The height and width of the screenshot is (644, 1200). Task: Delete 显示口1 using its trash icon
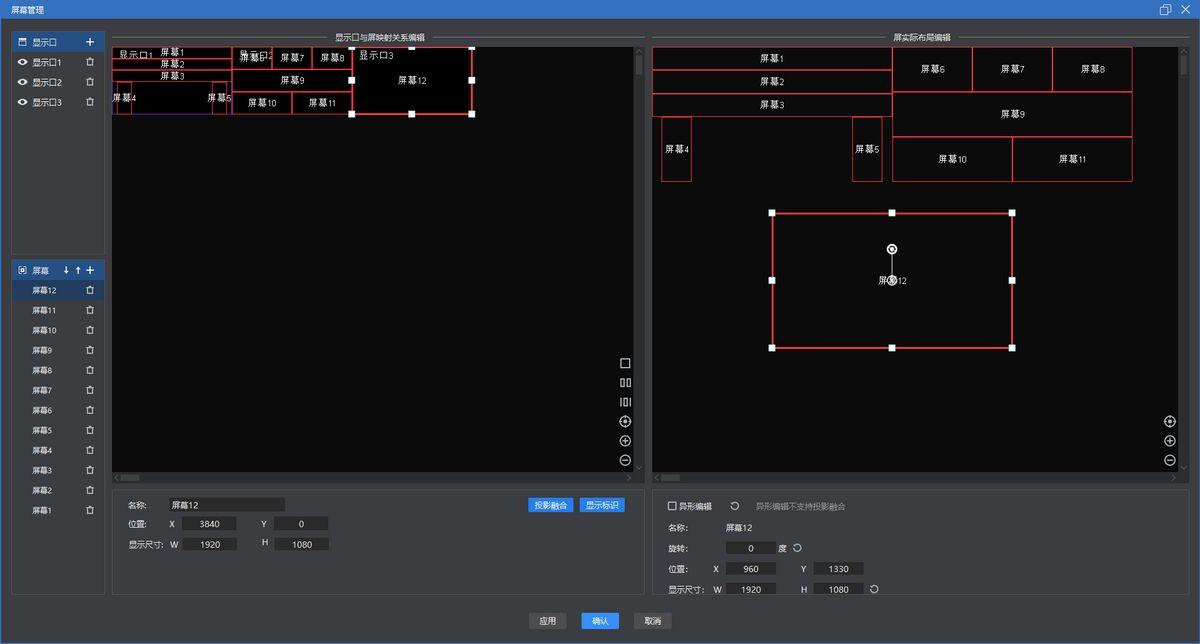[x=90, y=62]
